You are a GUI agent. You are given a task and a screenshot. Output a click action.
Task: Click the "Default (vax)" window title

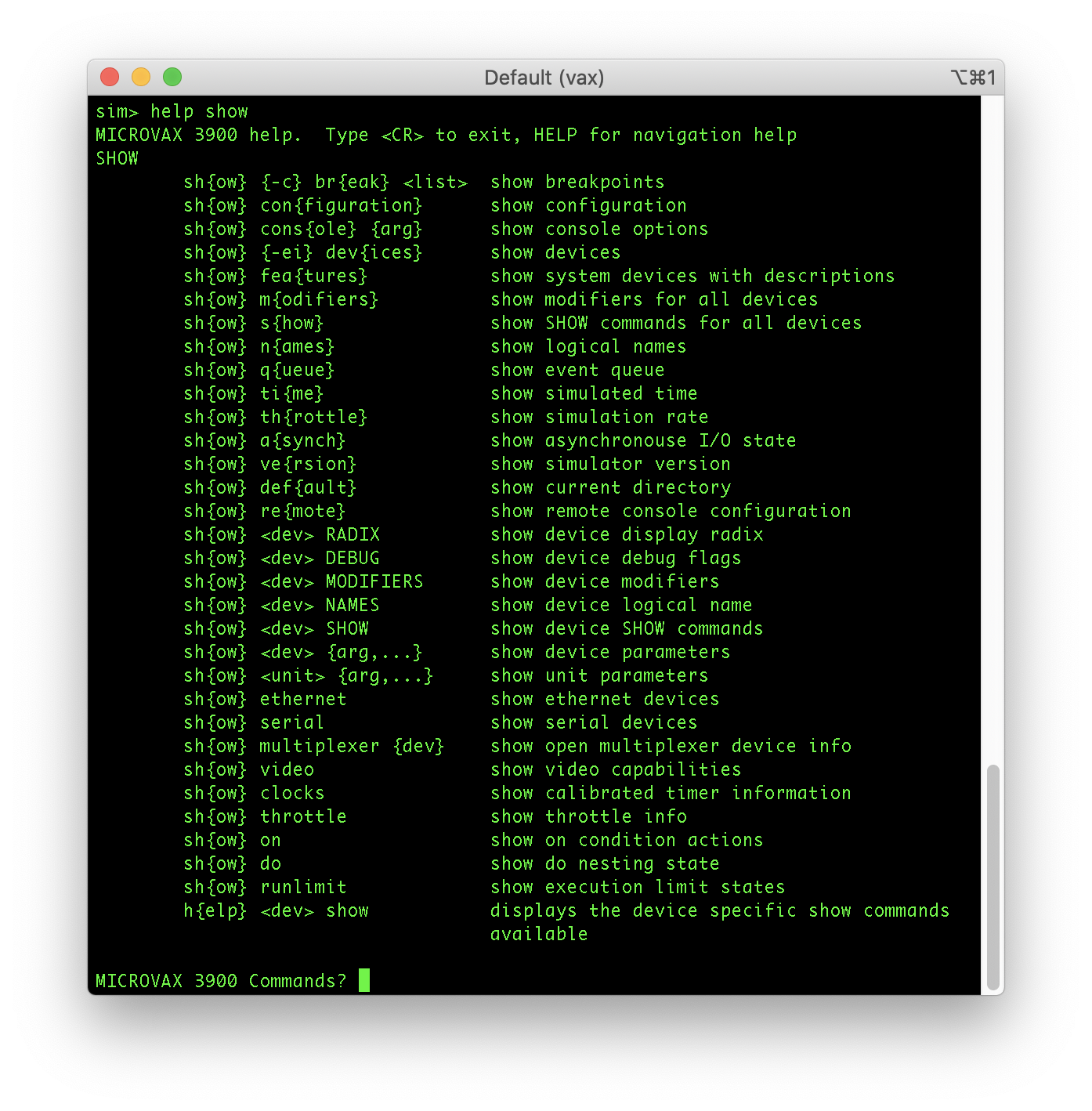pos(544,78)
